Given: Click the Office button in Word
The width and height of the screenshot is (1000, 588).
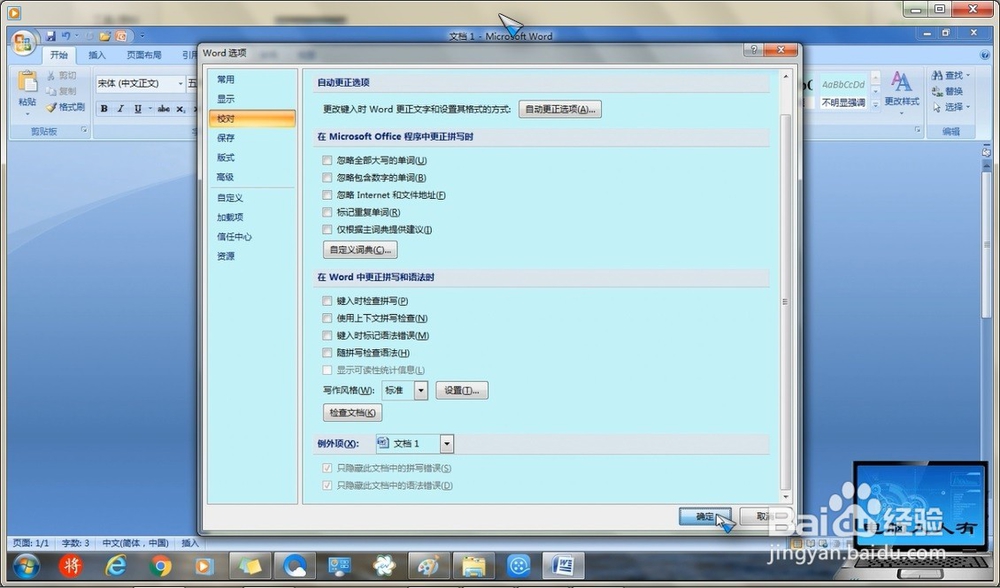Looking at the screenshot, I should click(24, 43).
